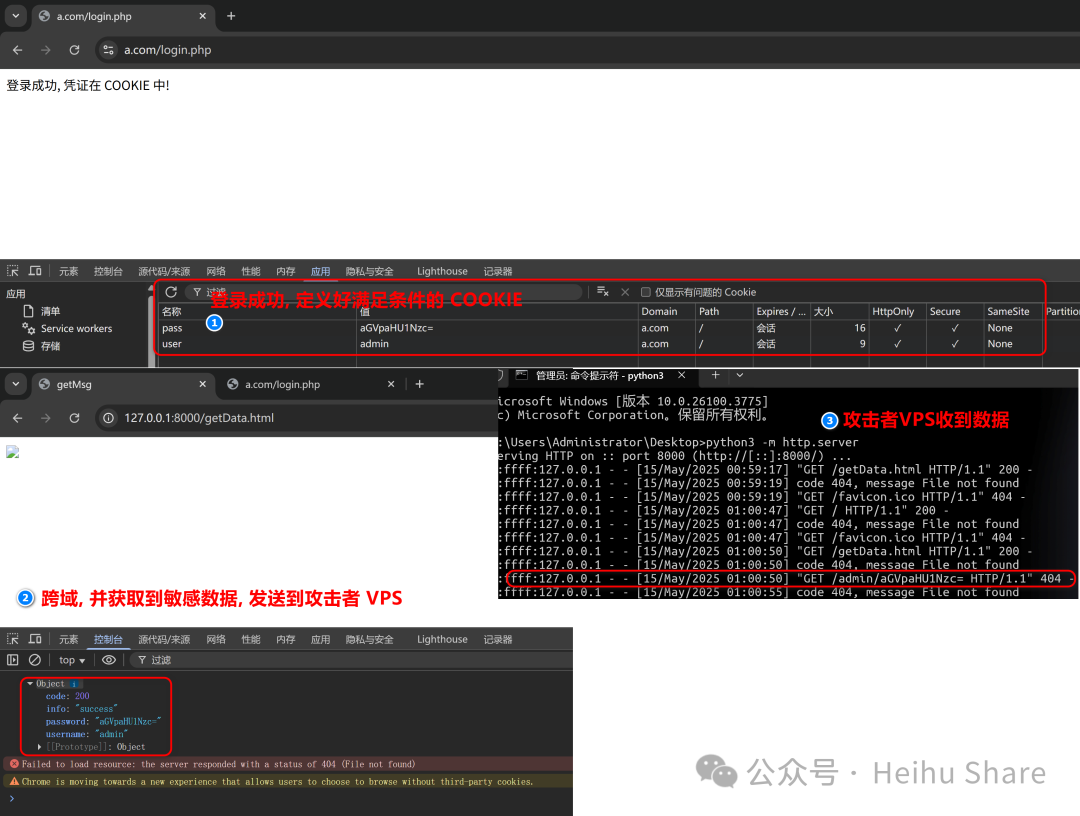
Task: Select the a.com/login.php tab in the top browser
Action: click(x=123, y=17)
